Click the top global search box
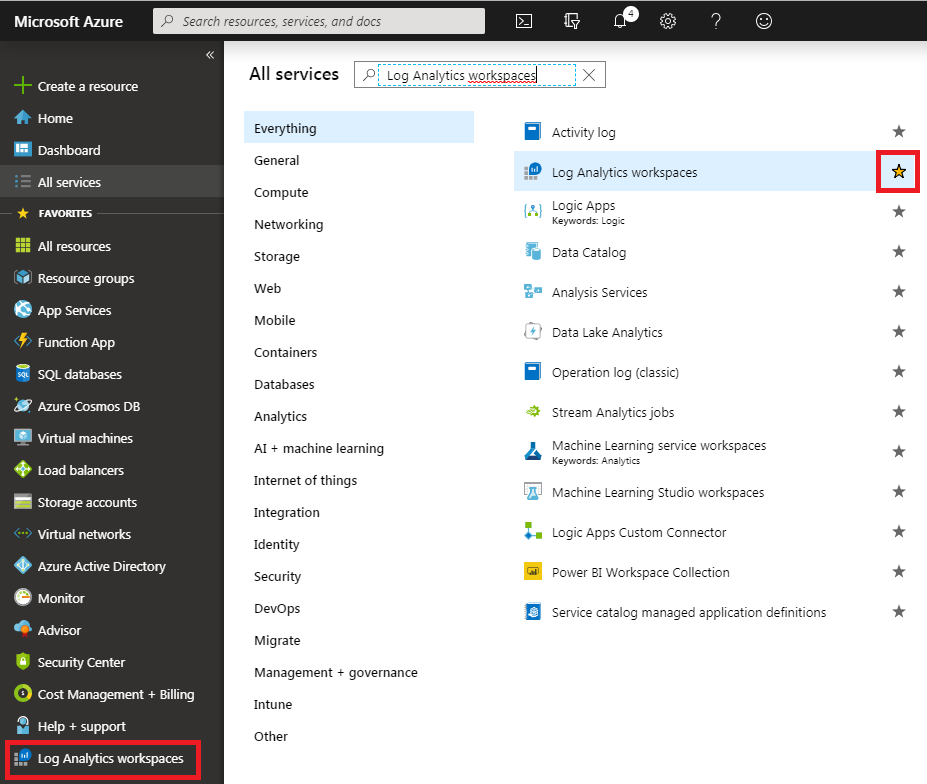The width and height of the screenshot is (927, 784). [x=318, y=21]
